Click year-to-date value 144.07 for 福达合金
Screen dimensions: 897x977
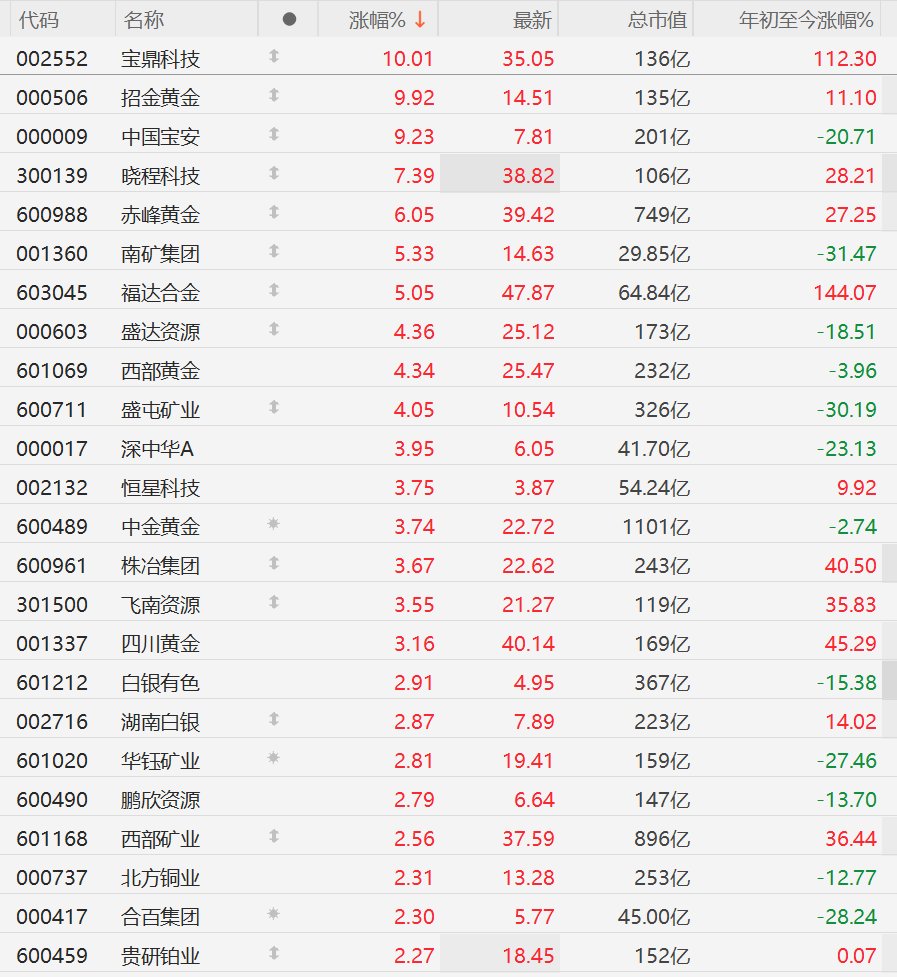[x=845, y=293]
